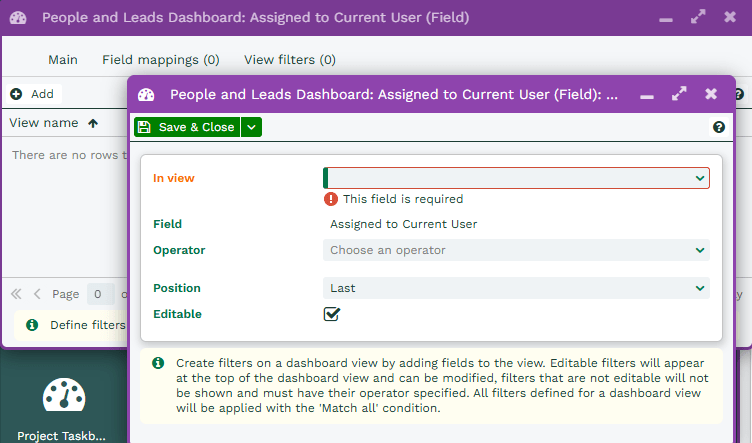This screenshot has width=752, height=443.
Task: Close the front filter dialog with X
Action: click(x=711, y=94)
